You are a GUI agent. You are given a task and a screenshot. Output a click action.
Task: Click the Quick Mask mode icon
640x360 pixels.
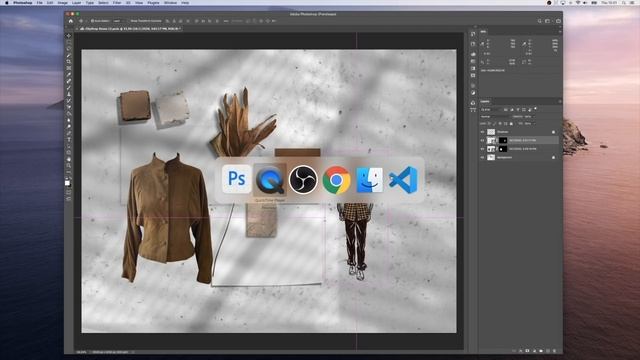[x=69, y=191]
